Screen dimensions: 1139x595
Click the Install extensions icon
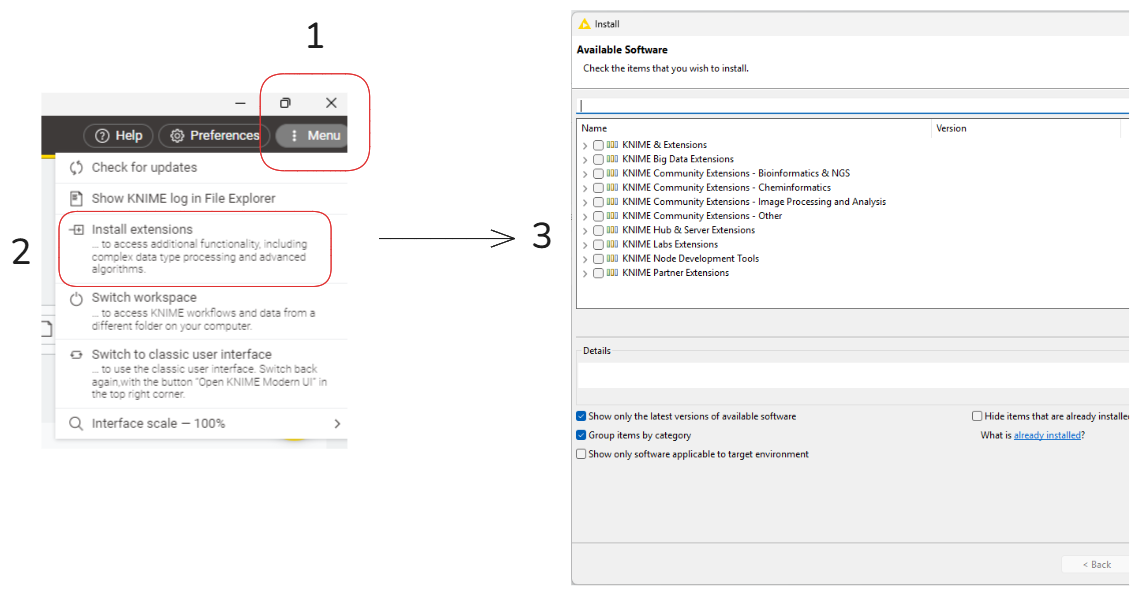[x=76, y=230]
